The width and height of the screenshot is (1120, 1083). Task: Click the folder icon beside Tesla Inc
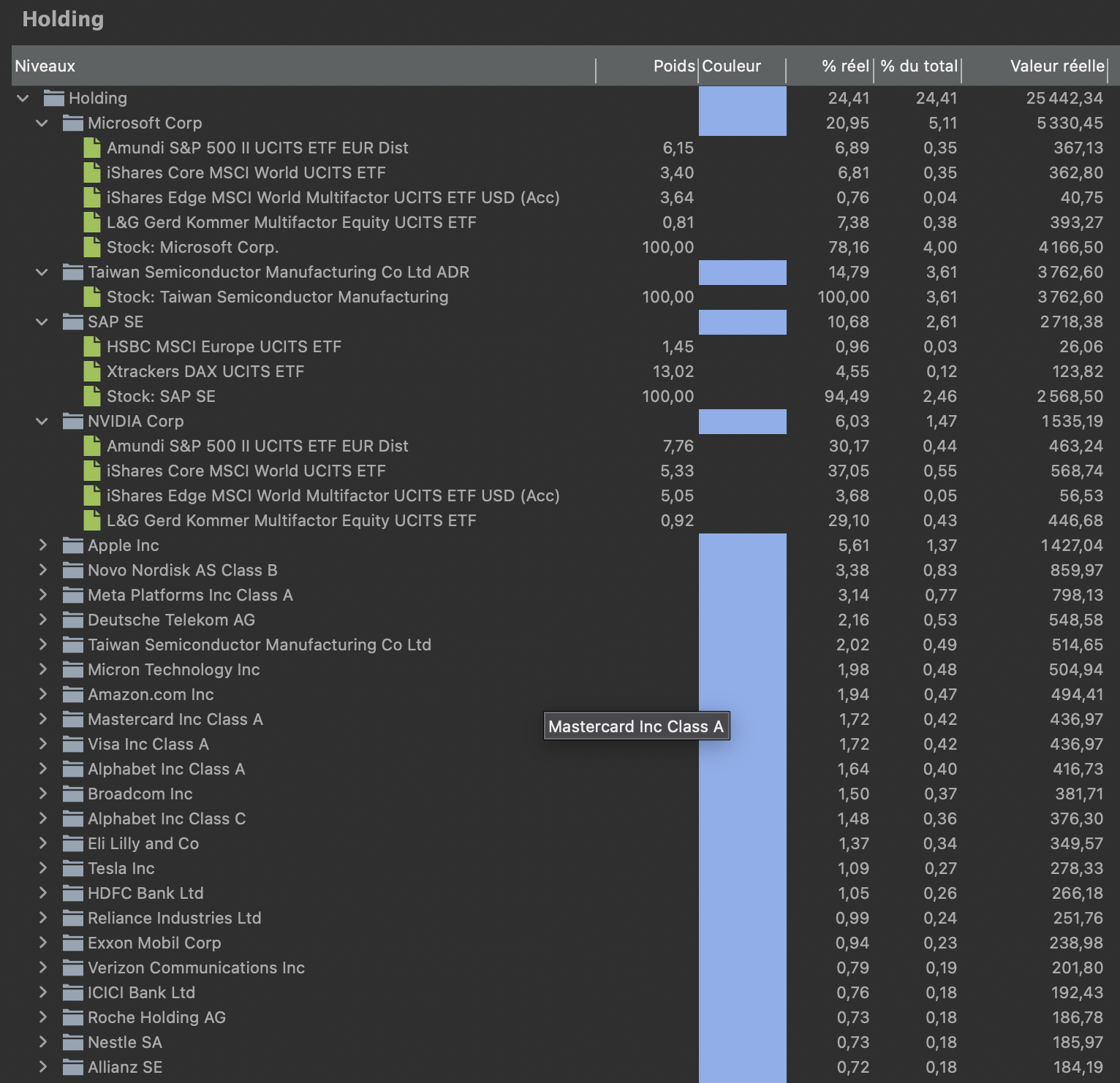tap(72, 868)
